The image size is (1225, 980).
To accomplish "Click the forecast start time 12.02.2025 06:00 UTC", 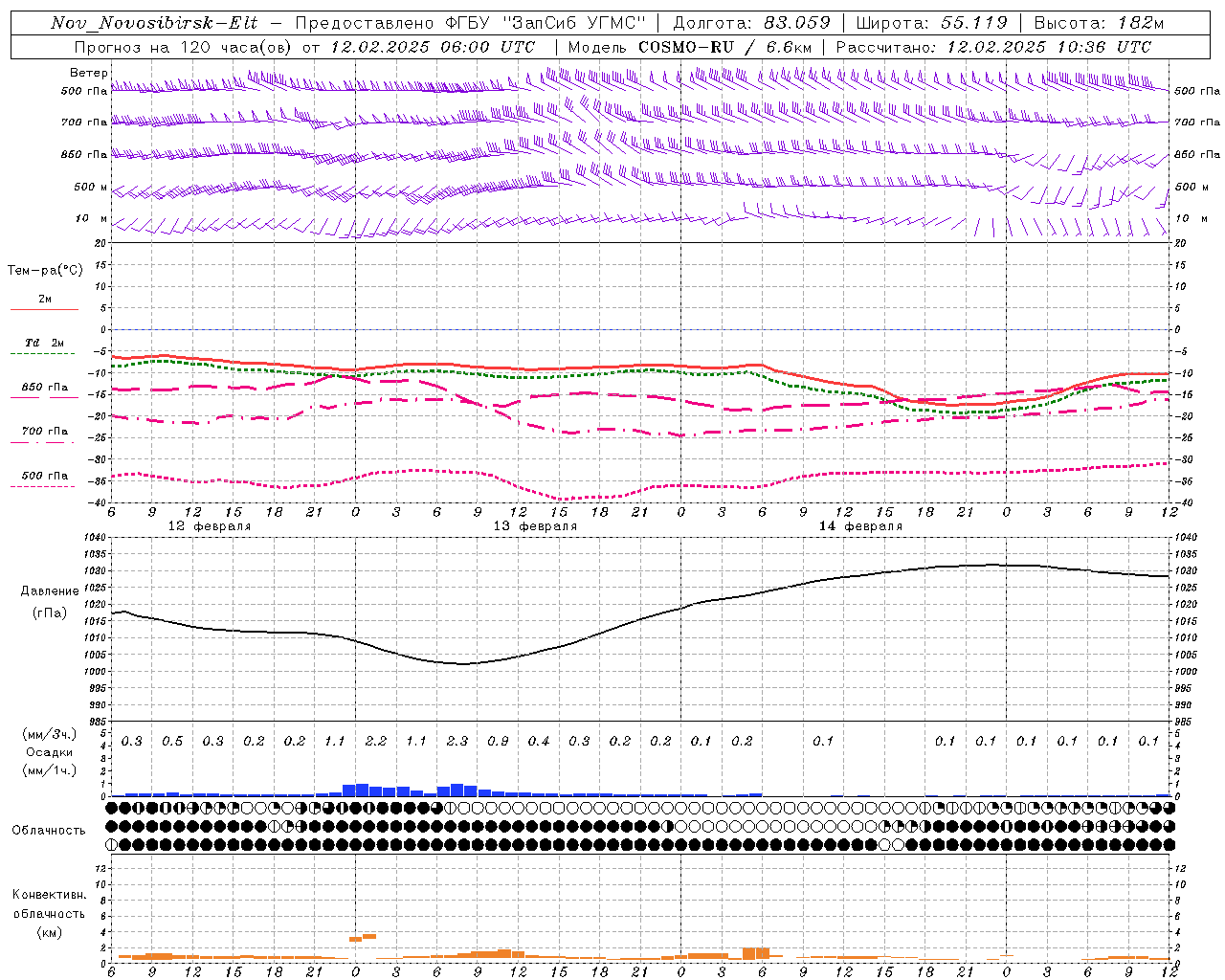I will tap(433, 47).
